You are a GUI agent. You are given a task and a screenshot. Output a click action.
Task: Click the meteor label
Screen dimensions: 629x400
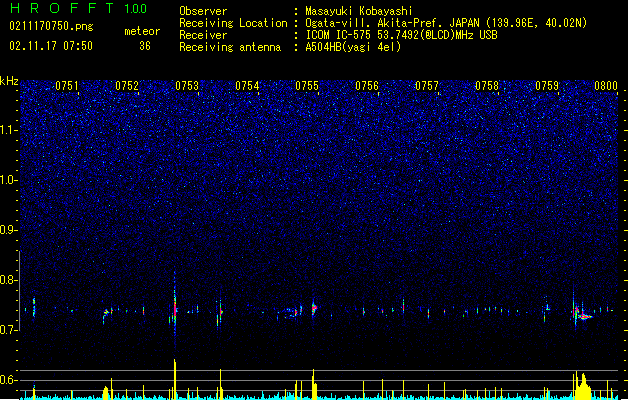142,31
